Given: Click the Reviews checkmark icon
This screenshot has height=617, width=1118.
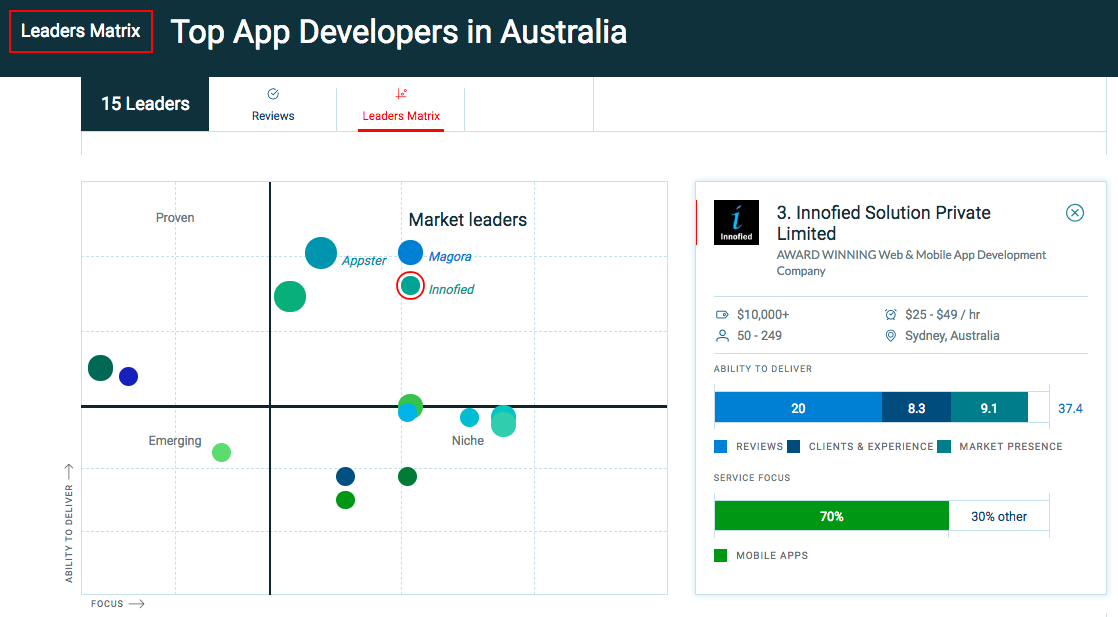Looking at the screenshot, I should tap(273, 93).
